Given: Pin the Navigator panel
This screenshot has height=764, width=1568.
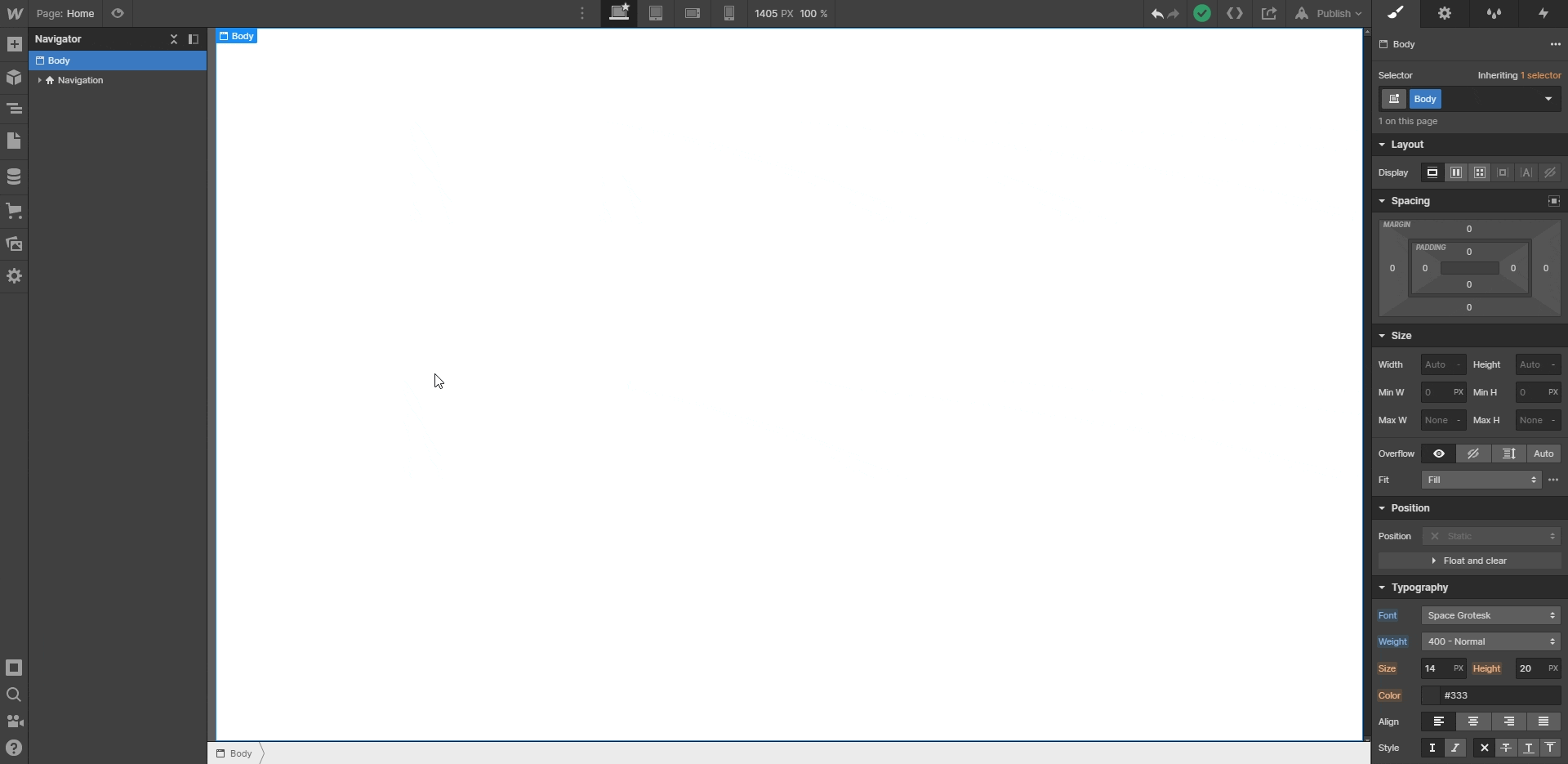Looking at the screenshot, I should (x=194, y=38).
